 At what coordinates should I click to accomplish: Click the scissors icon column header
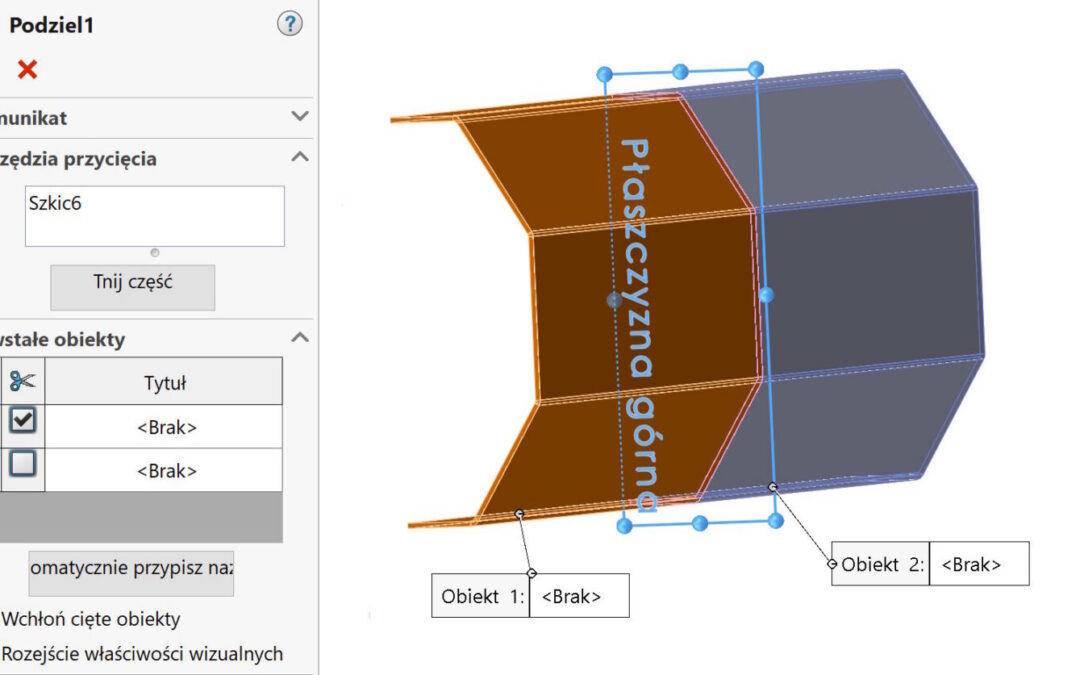[x=21, y=381]
